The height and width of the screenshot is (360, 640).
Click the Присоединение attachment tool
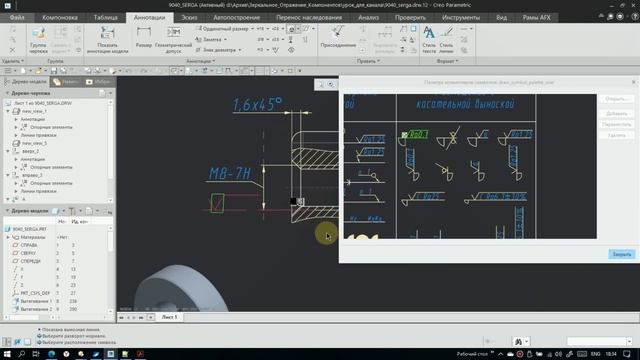click(338, 38)
